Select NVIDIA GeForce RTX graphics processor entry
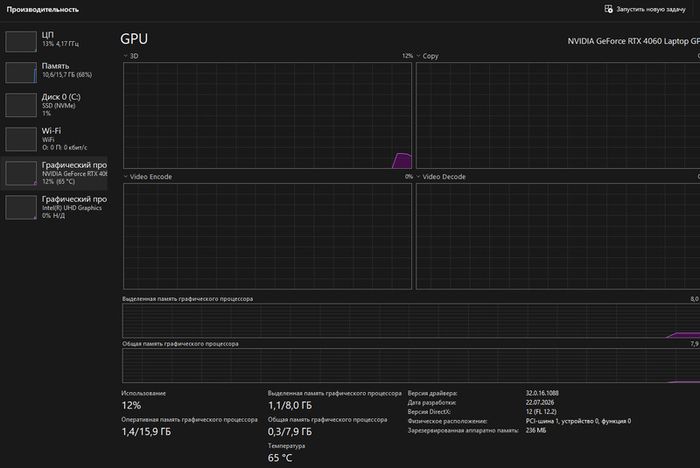The image size is (700, 468). (55, 173)
